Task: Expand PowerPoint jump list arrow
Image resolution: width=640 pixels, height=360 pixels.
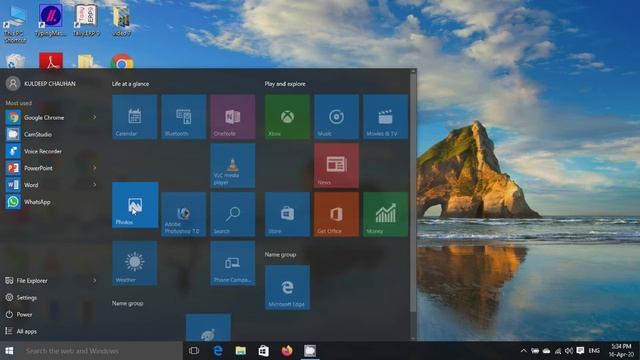Action: point(94,168)
